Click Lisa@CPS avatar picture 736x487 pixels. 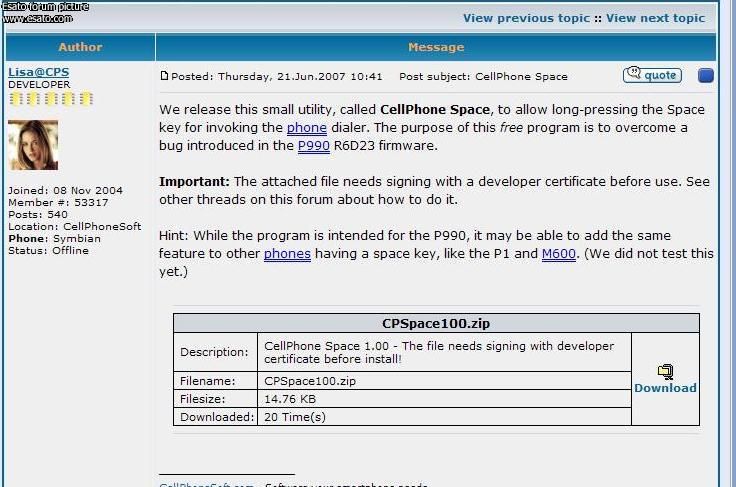[33, 145]
